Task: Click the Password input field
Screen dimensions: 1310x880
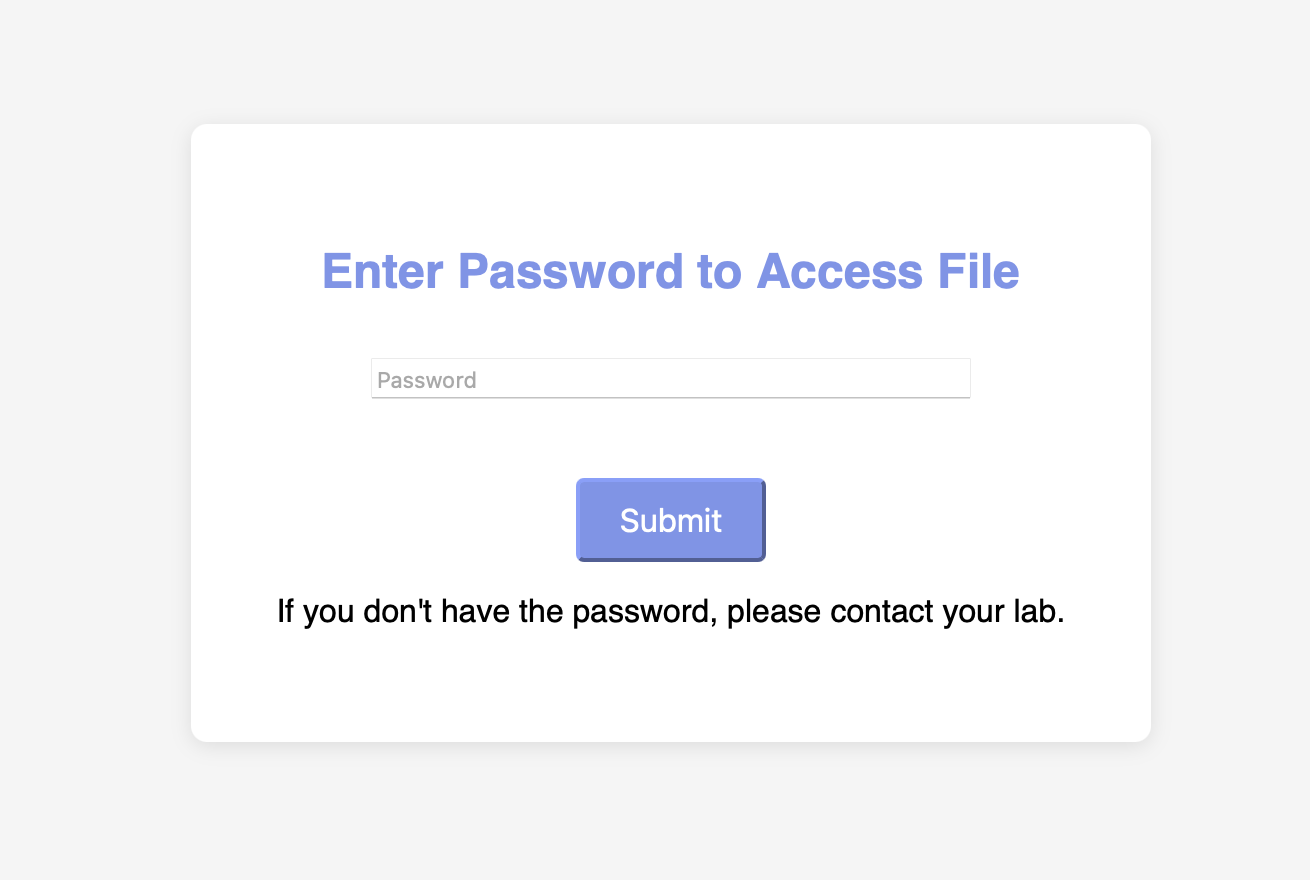Action: click(670, 378)
